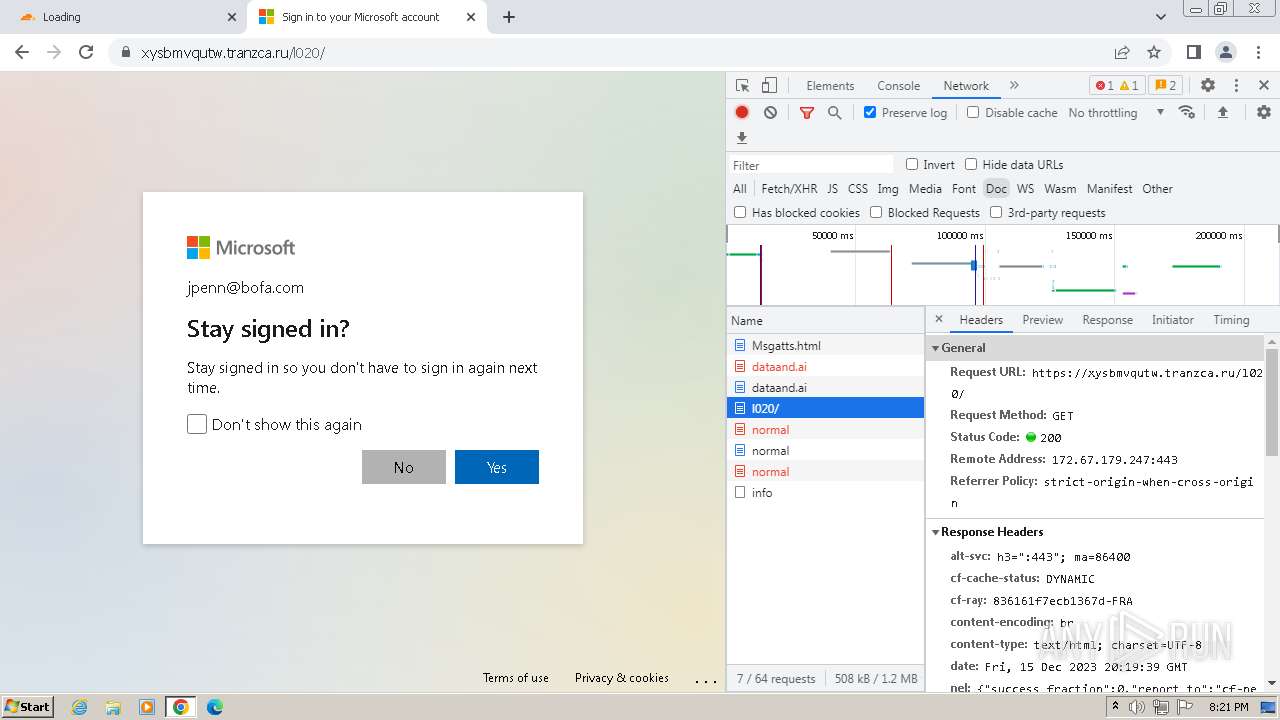Image resolution: width=1280 pixels, height=720 pixels.
Task: Open Network panel settings gear
Action: [1264, 113]
